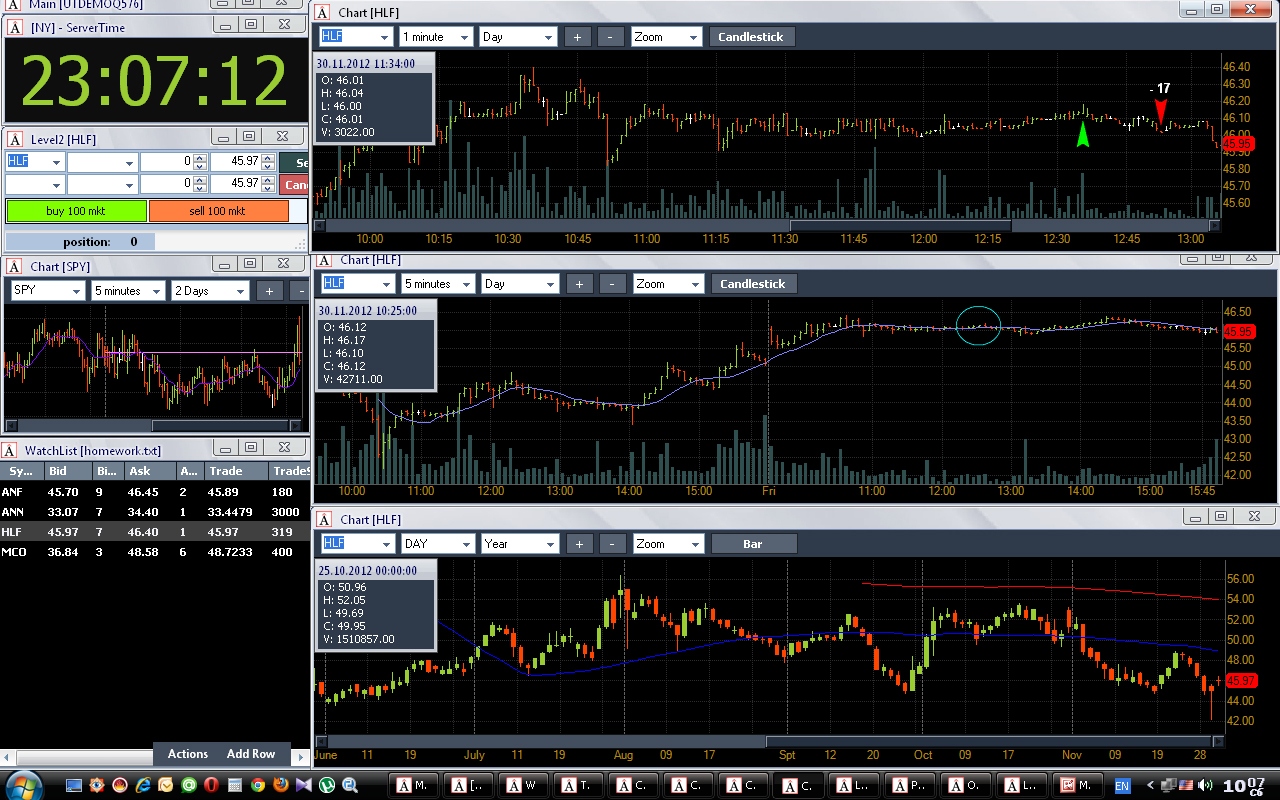Screen dimensions: 1280x800
Task: Click the Candlestick button on the 1-minute chart
Action: [752, 37]
